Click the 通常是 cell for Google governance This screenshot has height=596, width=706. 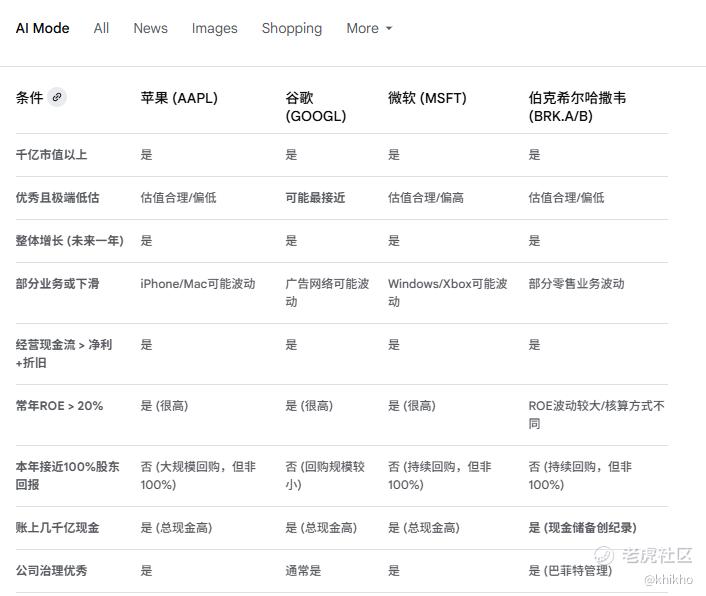[x=303, y=571]
